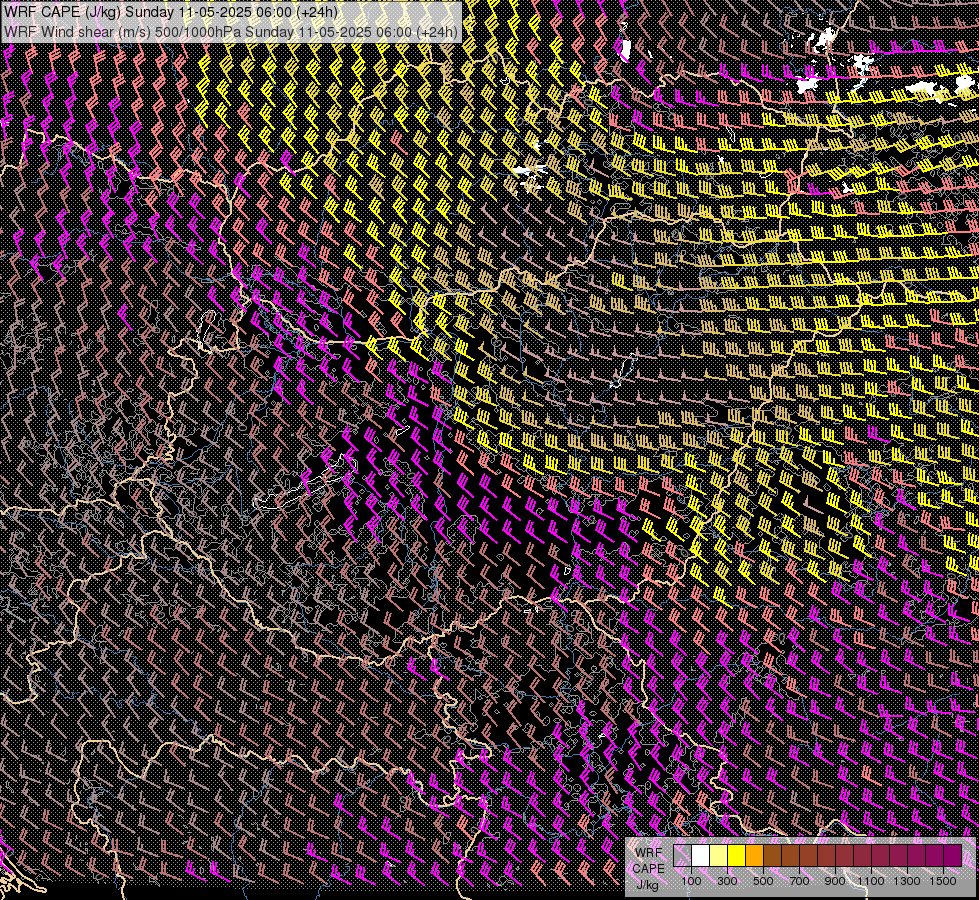
Task: Select the orange CAPE legend swatch
Action: click(754, 855)
